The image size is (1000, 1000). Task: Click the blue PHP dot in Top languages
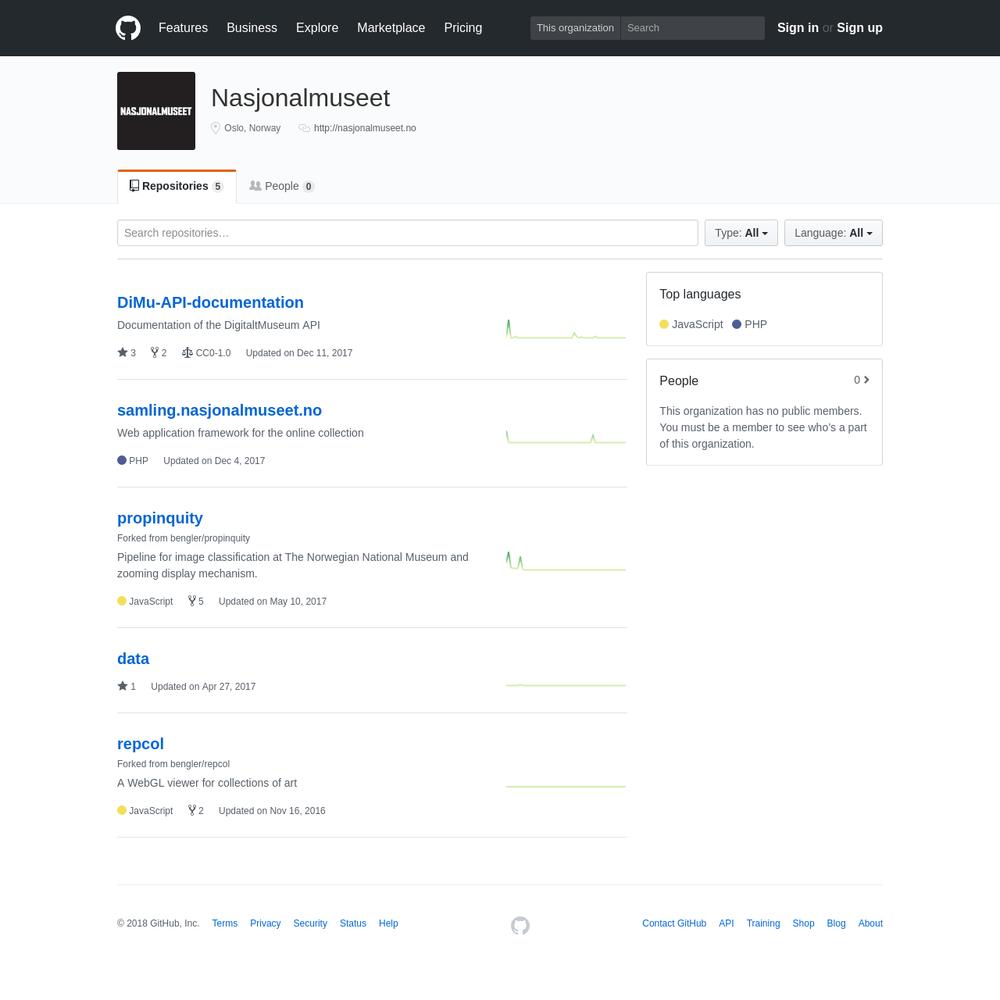737,324
